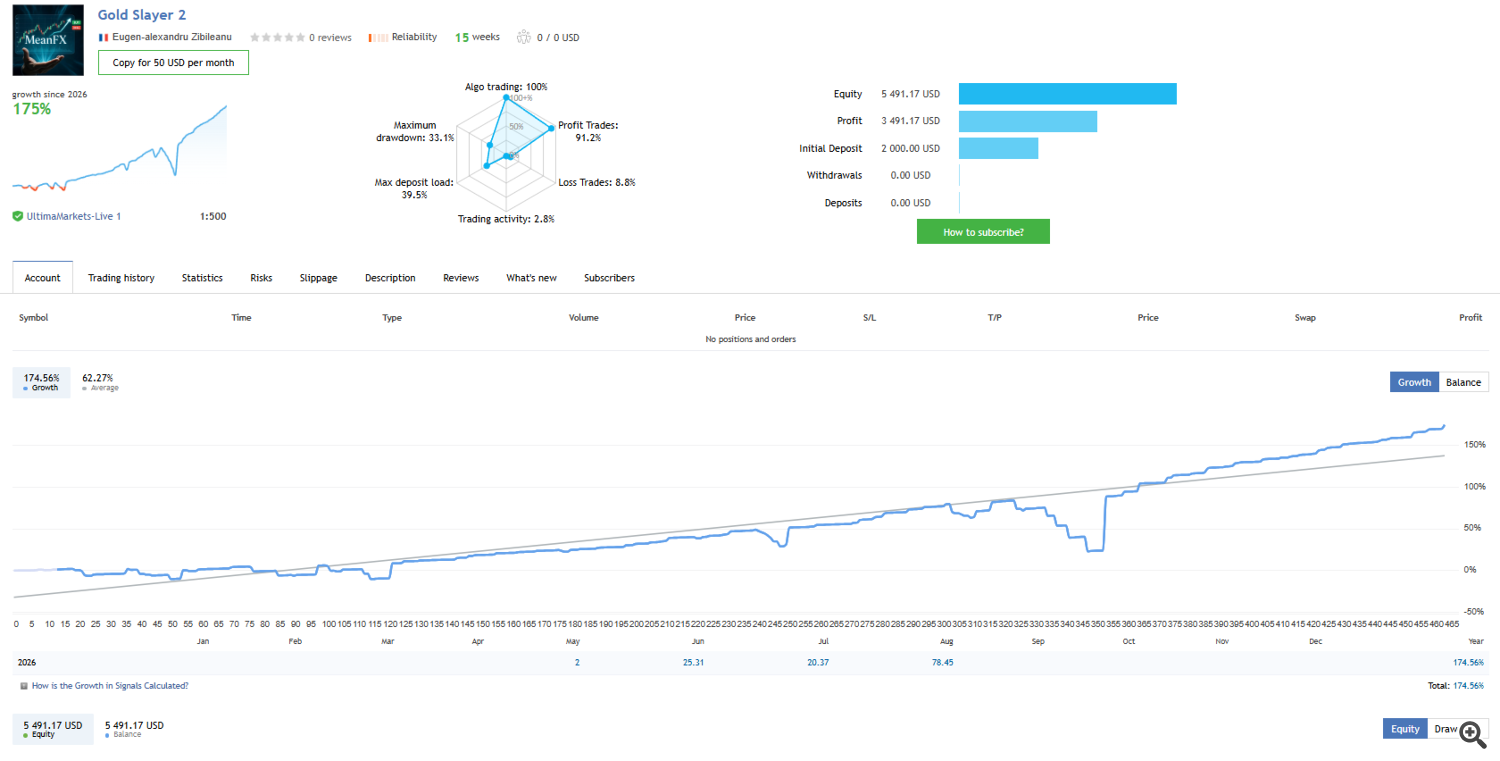
Task: Click the French flag icon beside author
Action: (x=103, y=37)
